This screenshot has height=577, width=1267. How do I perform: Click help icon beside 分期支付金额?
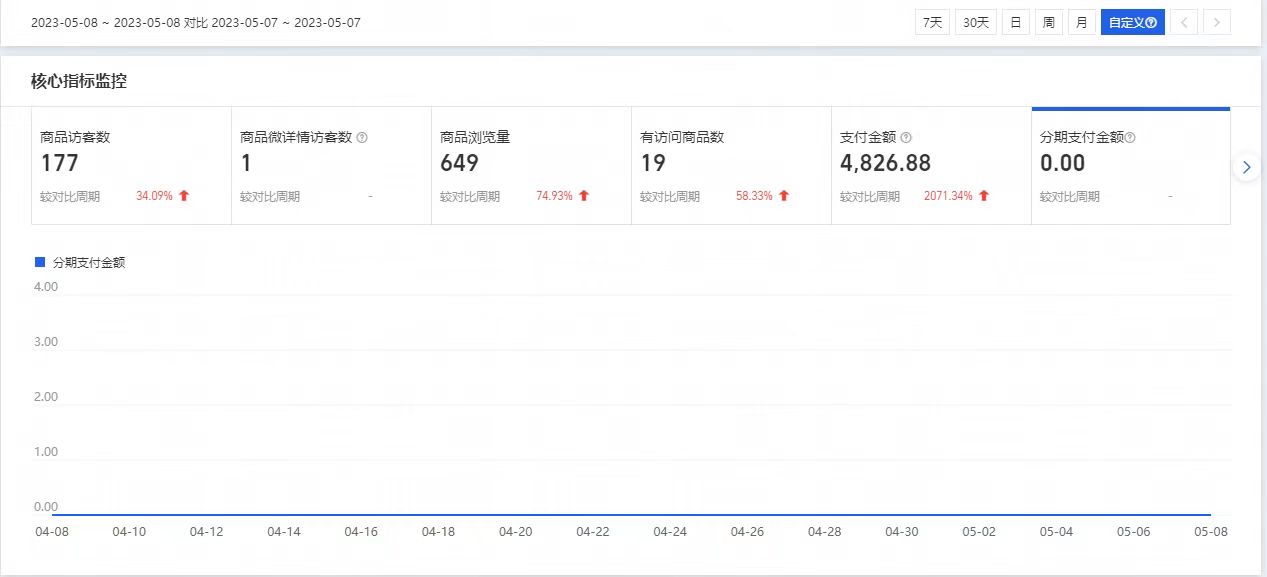pos(1130,138)
